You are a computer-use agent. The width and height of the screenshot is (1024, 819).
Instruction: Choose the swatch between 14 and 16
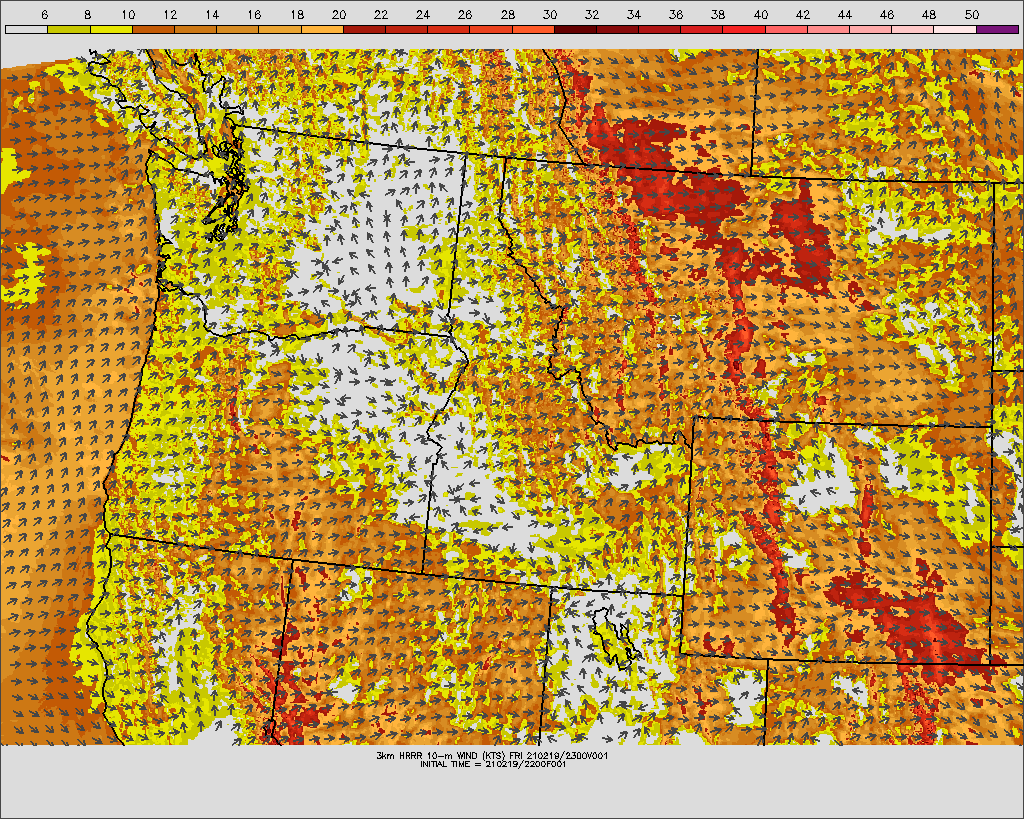pos(237,29)
